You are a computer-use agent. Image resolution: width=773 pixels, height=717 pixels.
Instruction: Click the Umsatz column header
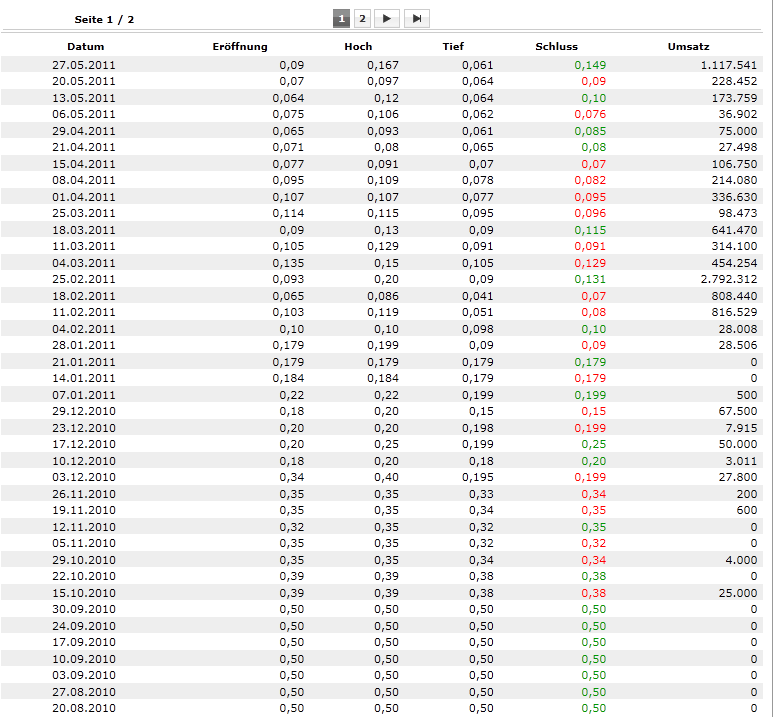(688, 46)
